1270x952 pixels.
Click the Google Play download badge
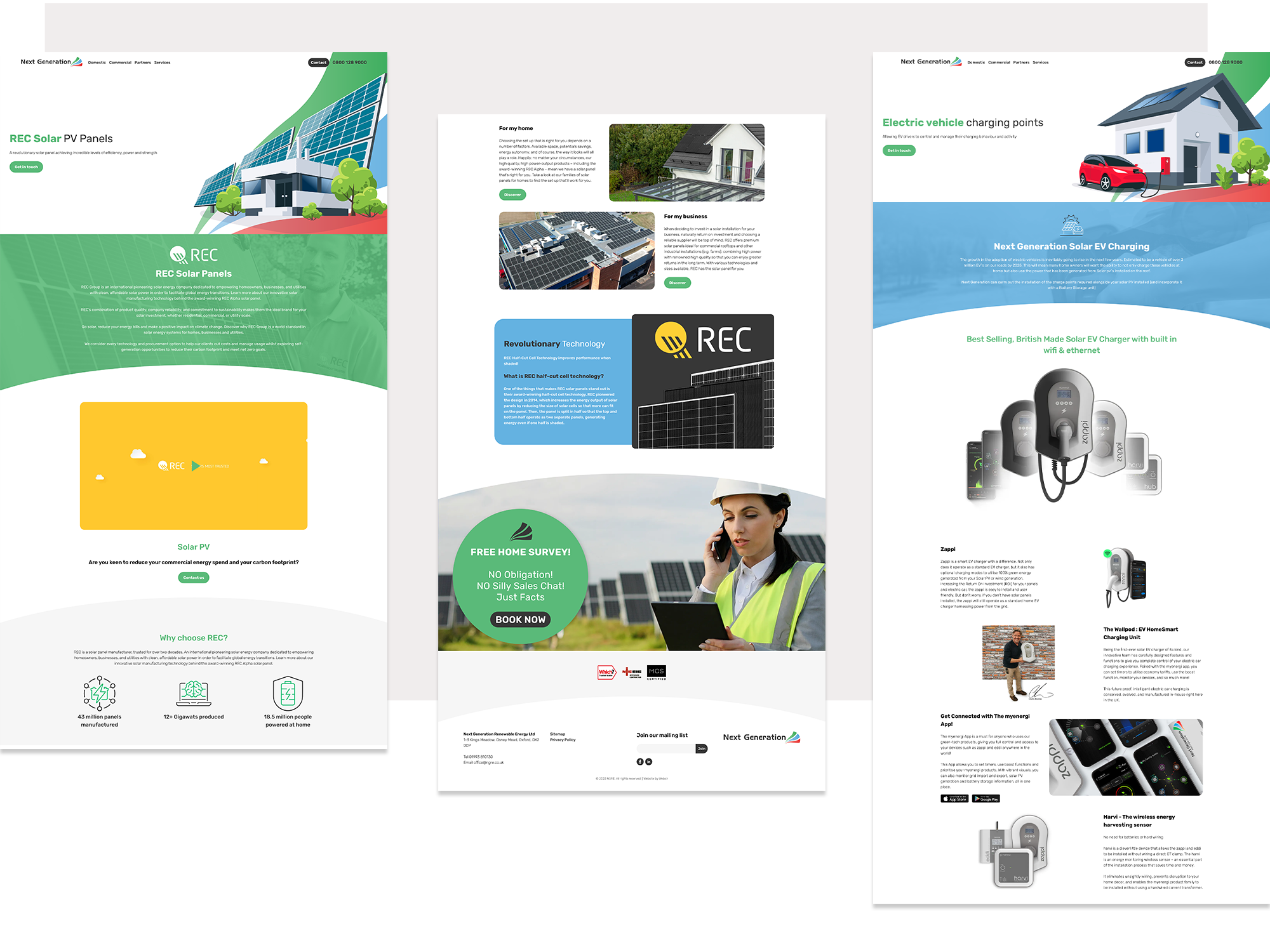pos(986,799)
